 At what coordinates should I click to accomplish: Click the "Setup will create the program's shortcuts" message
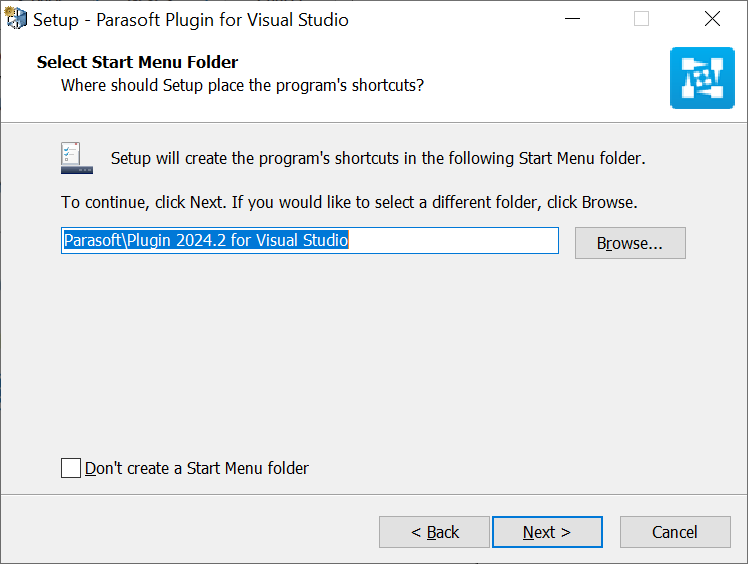click(378, 158)
